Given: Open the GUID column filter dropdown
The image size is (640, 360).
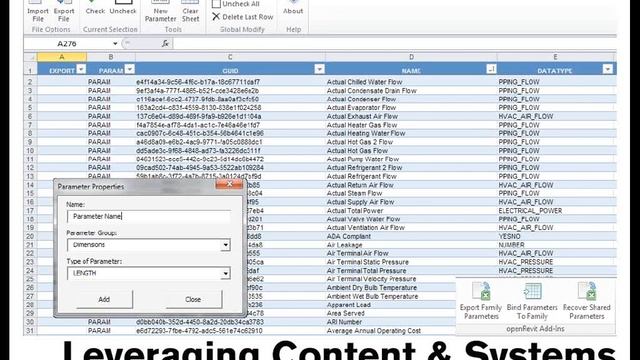Looking at the screenshot, I should click(319, 69).
